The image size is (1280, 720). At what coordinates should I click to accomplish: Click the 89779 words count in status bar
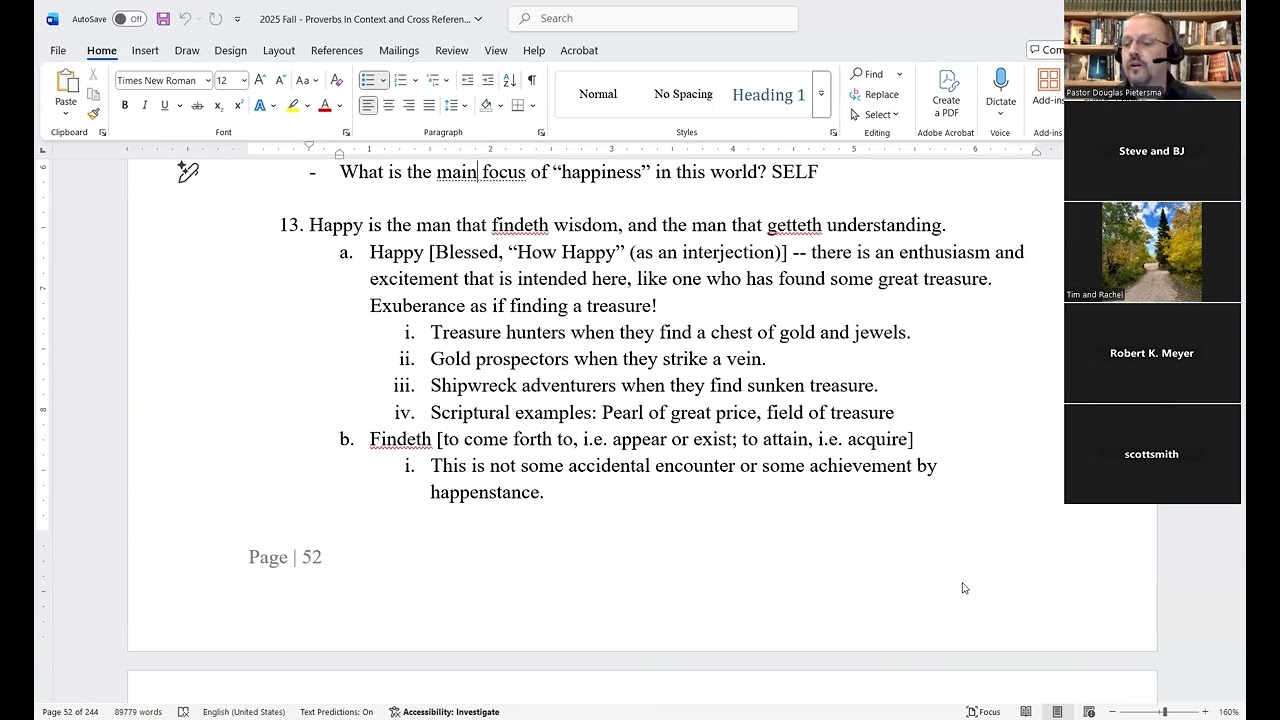coord(138,712)
